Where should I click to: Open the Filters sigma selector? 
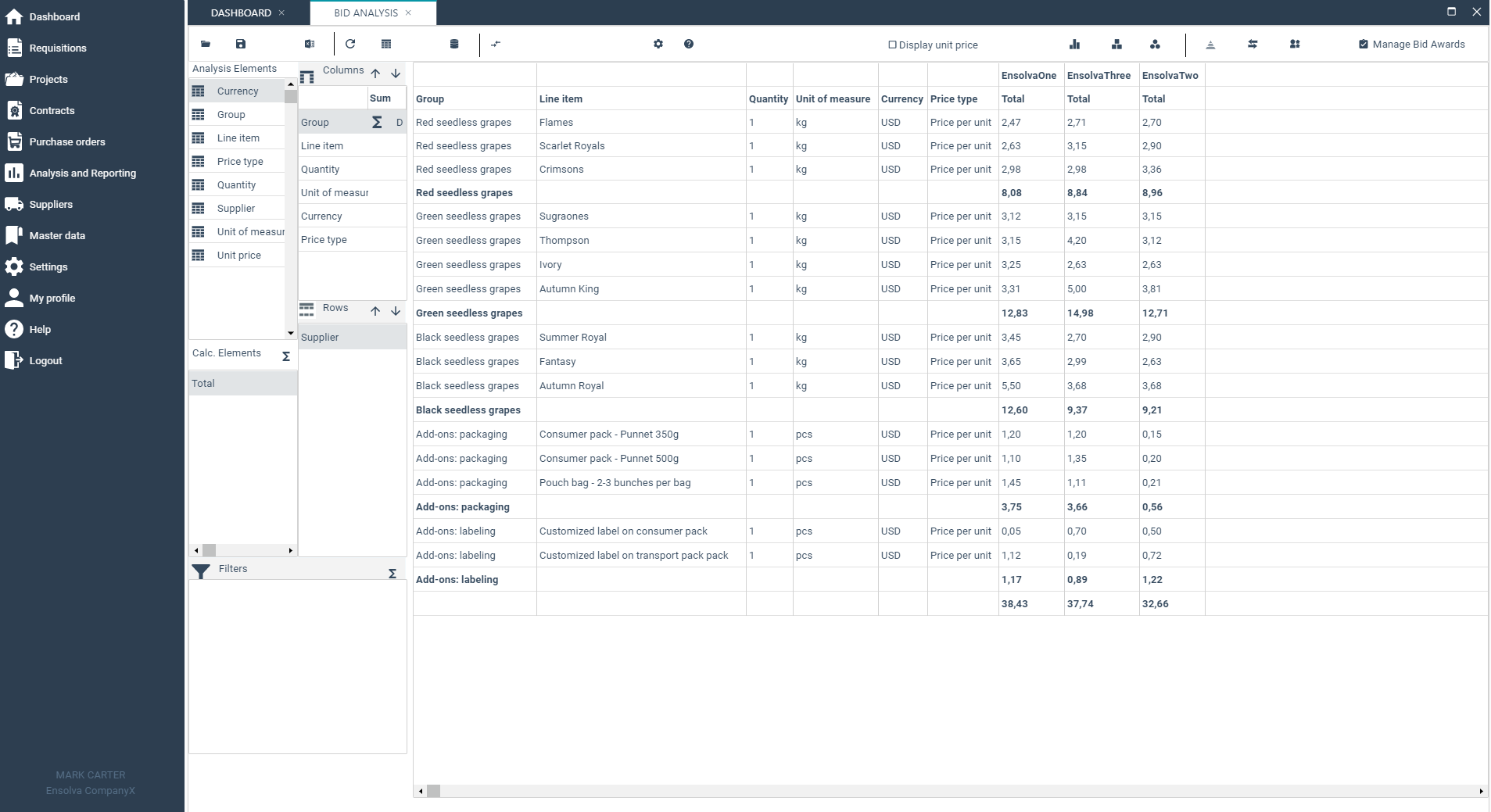tap(391, 573)
